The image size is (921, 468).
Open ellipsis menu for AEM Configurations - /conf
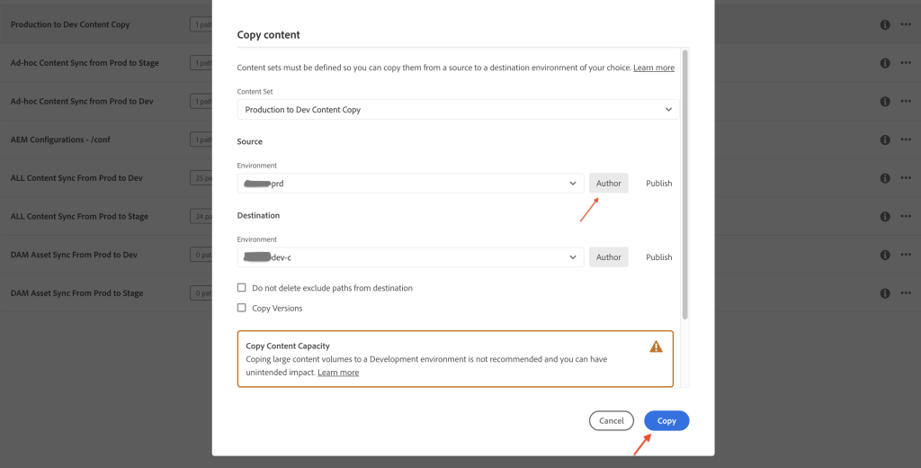click(x=905, y=140)
